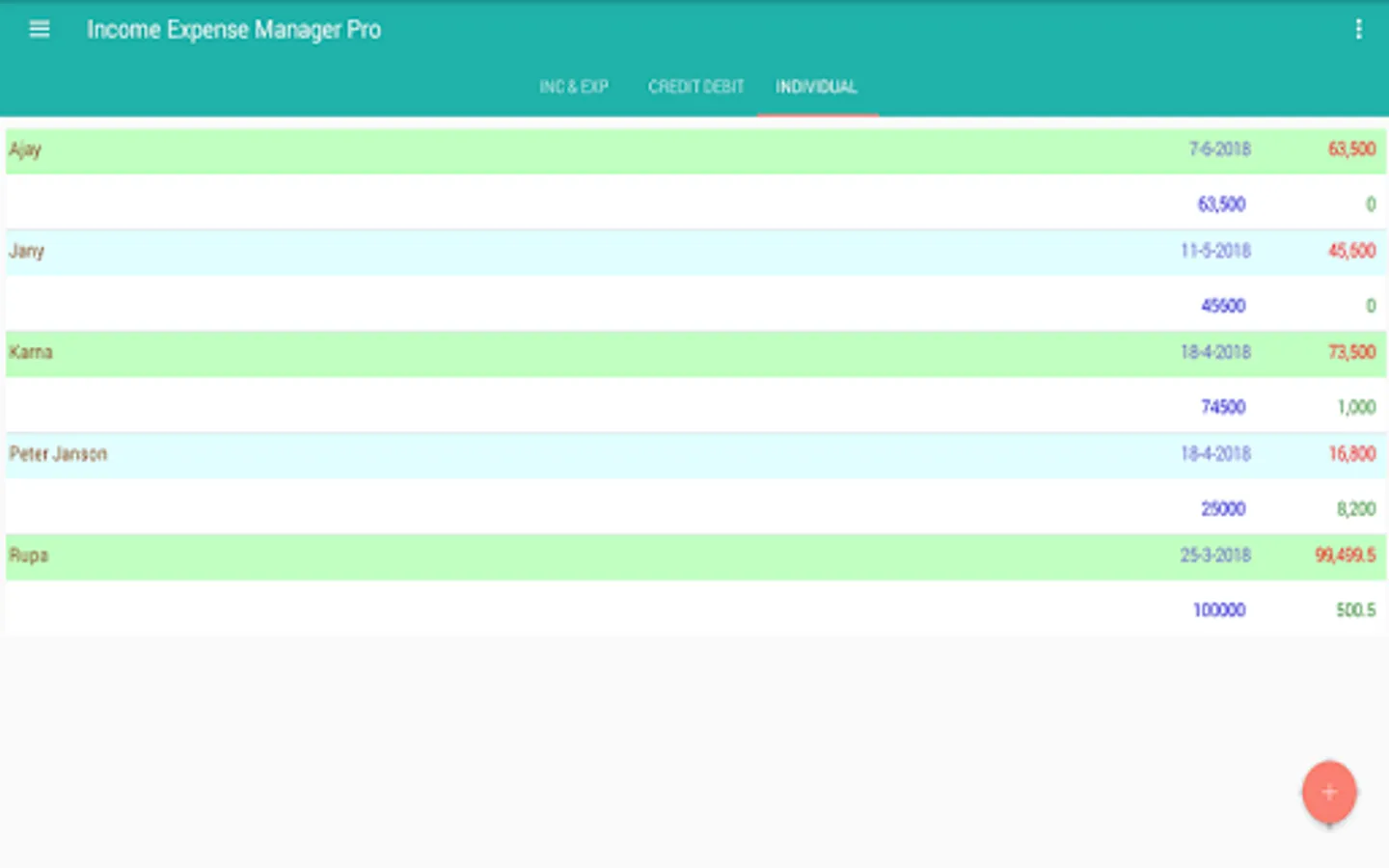Open the navigation drawer menu
The height and width of the screenshot is (868, 1389).
[39, 29]
